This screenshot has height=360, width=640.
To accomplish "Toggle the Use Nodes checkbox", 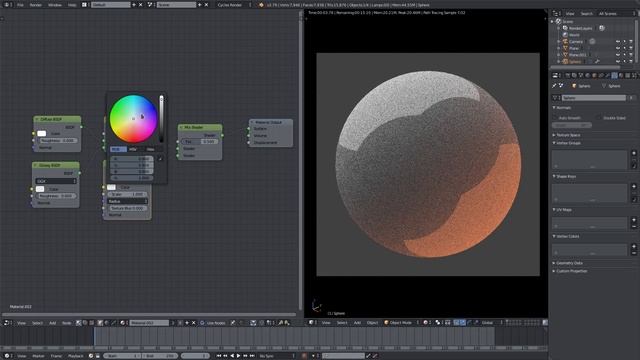I will pyautogui.click(x=202, y=323).
